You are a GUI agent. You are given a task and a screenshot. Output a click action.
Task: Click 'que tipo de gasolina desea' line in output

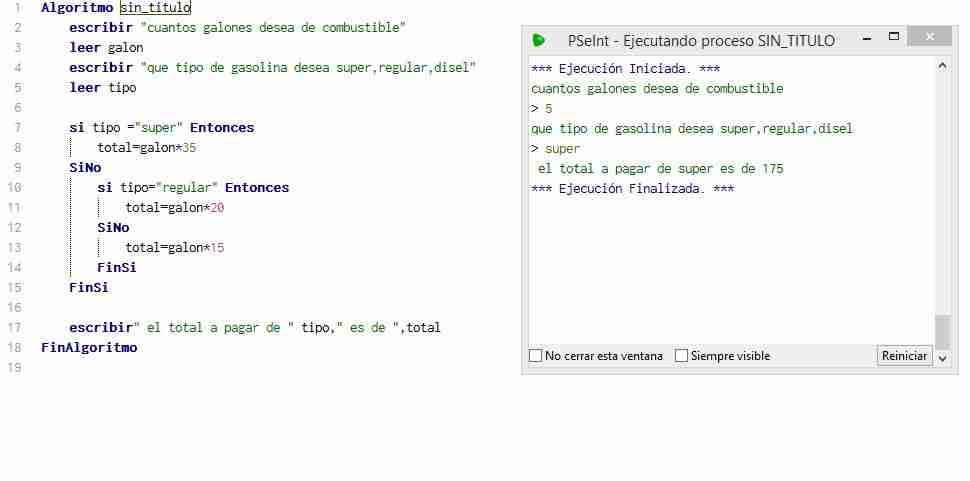click(692, 129)
